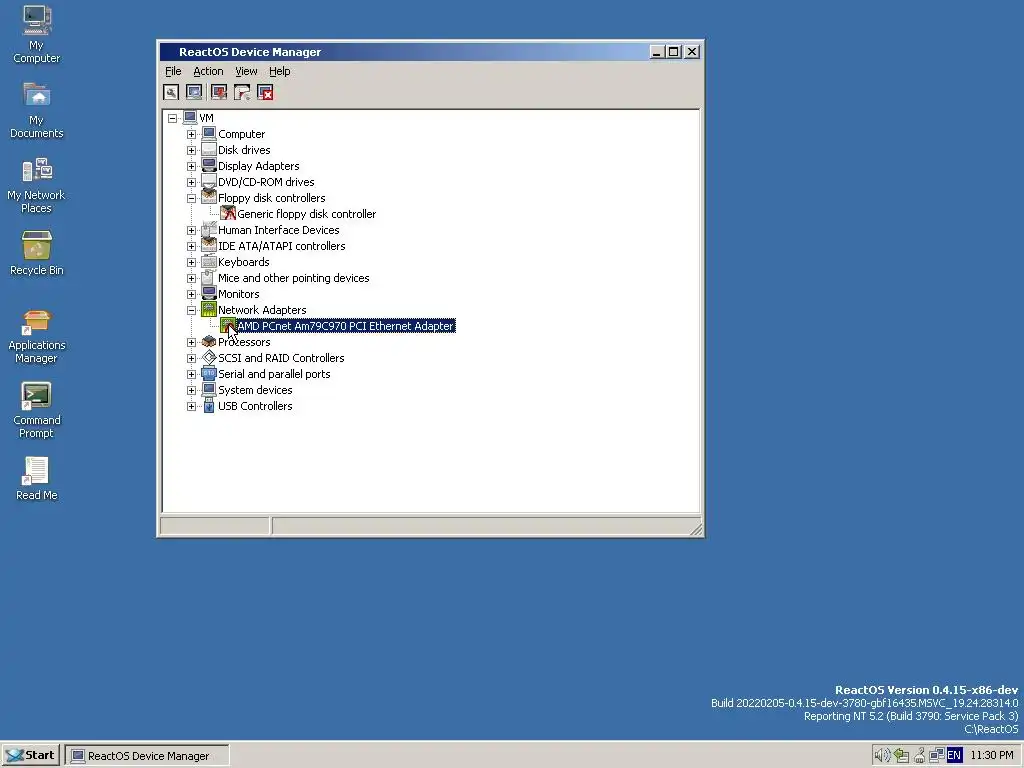1024x768 pixels.
Task: Open the Help menu
Action: click(x=280, y=71)
